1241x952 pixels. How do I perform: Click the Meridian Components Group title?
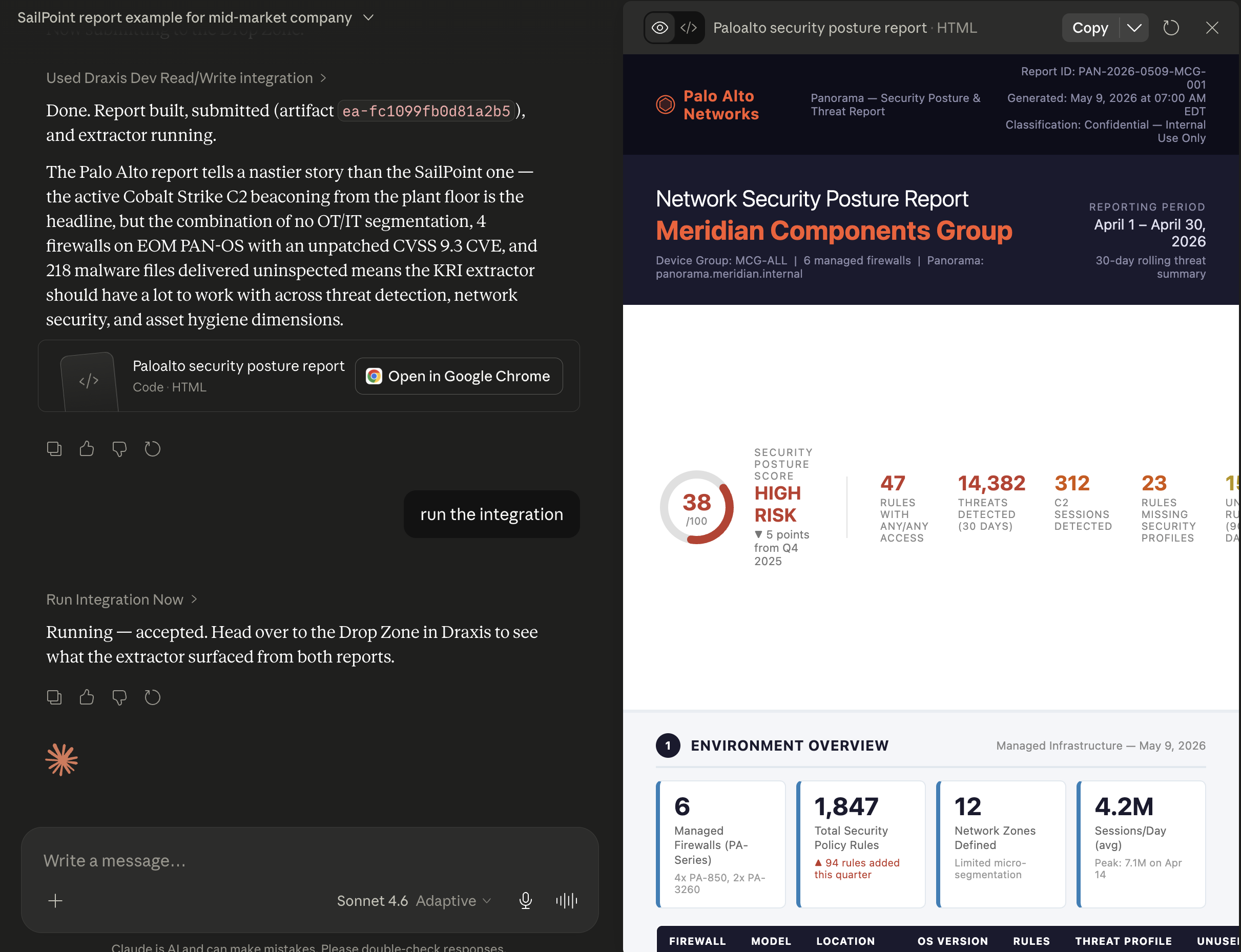[834, 231]
